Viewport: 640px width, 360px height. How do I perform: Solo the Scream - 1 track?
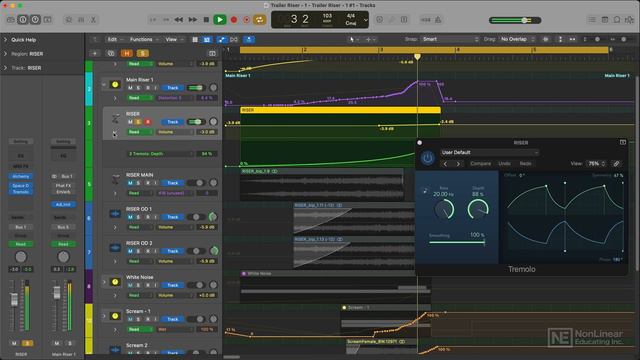[138, 319]
